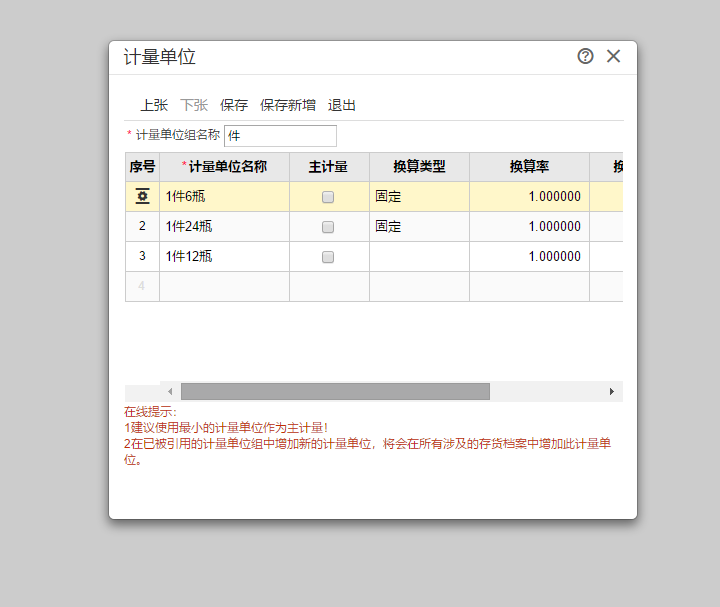Viewport: 720px width, 607px height.
Task: Click 保存新增 to save and add new
Action: (x=288, y=105)
